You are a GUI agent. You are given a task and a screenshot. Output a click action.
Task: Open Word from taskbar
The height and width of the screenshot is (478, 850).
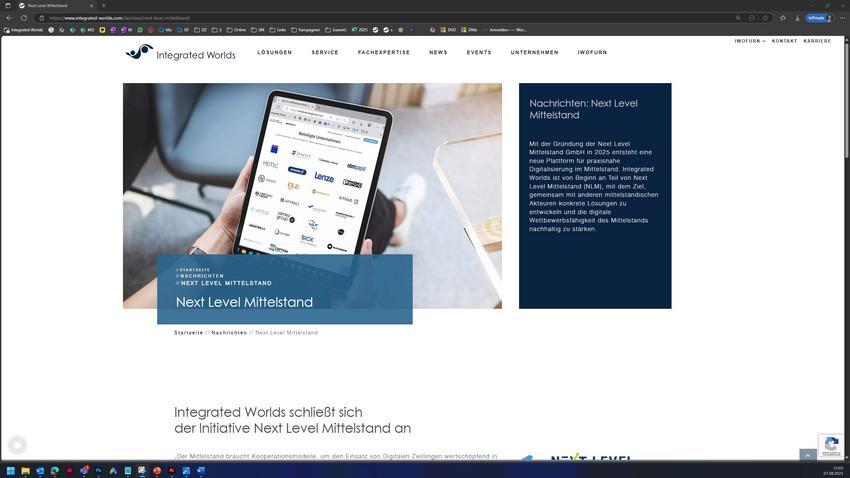click(201, 470)
